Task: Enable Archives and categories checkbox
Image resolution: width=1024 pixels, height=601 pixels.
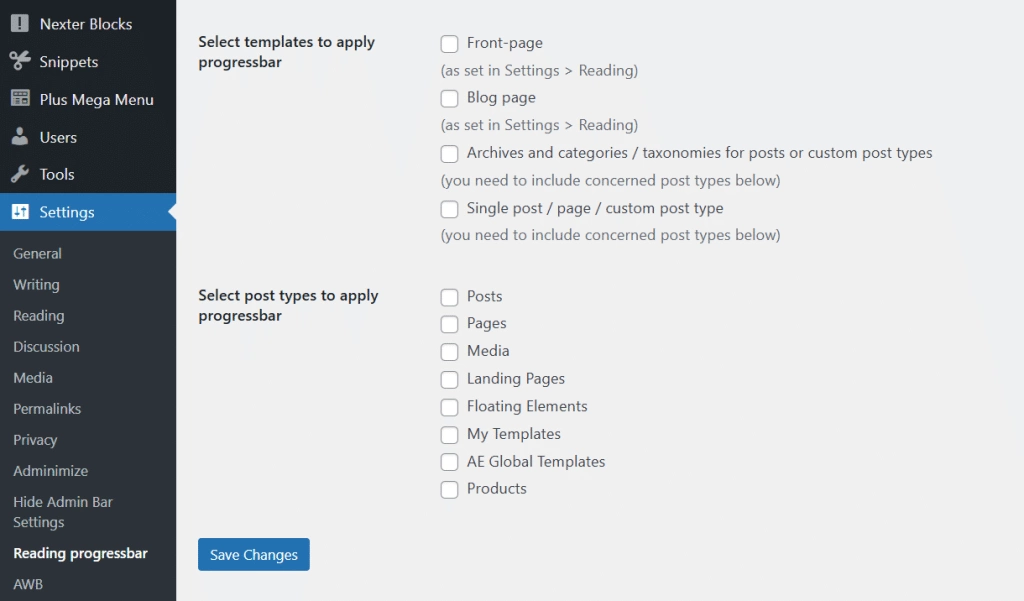Action: 450,154
